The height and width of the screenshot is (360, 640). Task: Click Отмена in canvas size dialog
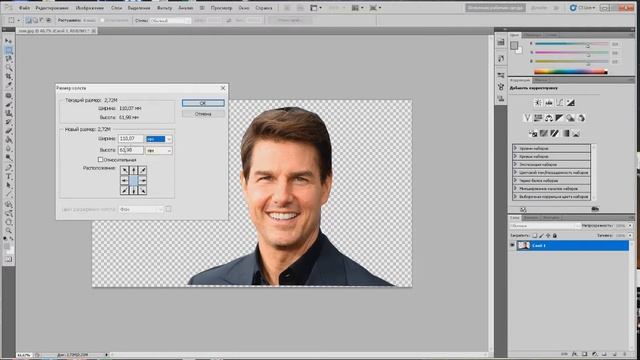(203, 114)
